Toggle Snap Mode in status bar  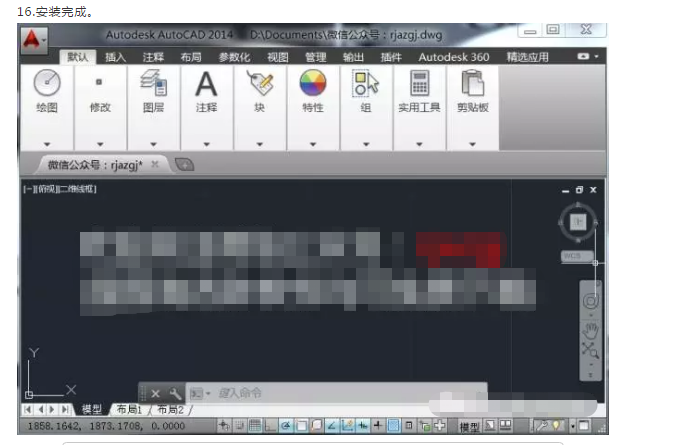[x=240, y=425]
